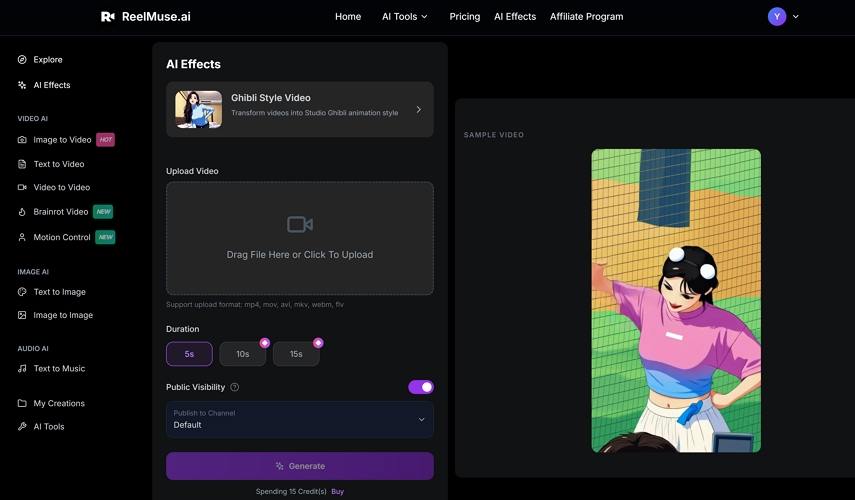The image size is (855, 500).
Task: Open Image to Video in the sidebar
Action: (62, 140)
